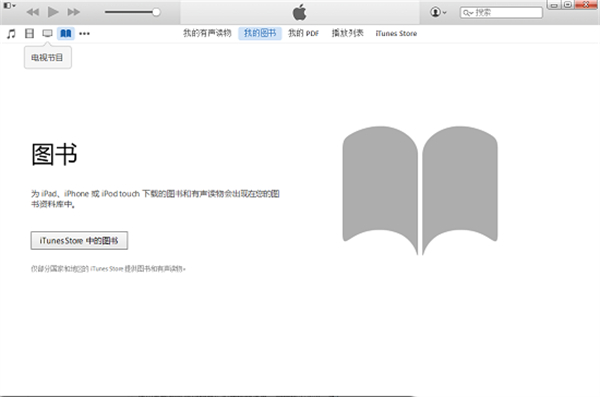Select the 我的图书 tab

click(x=260, y=33)
